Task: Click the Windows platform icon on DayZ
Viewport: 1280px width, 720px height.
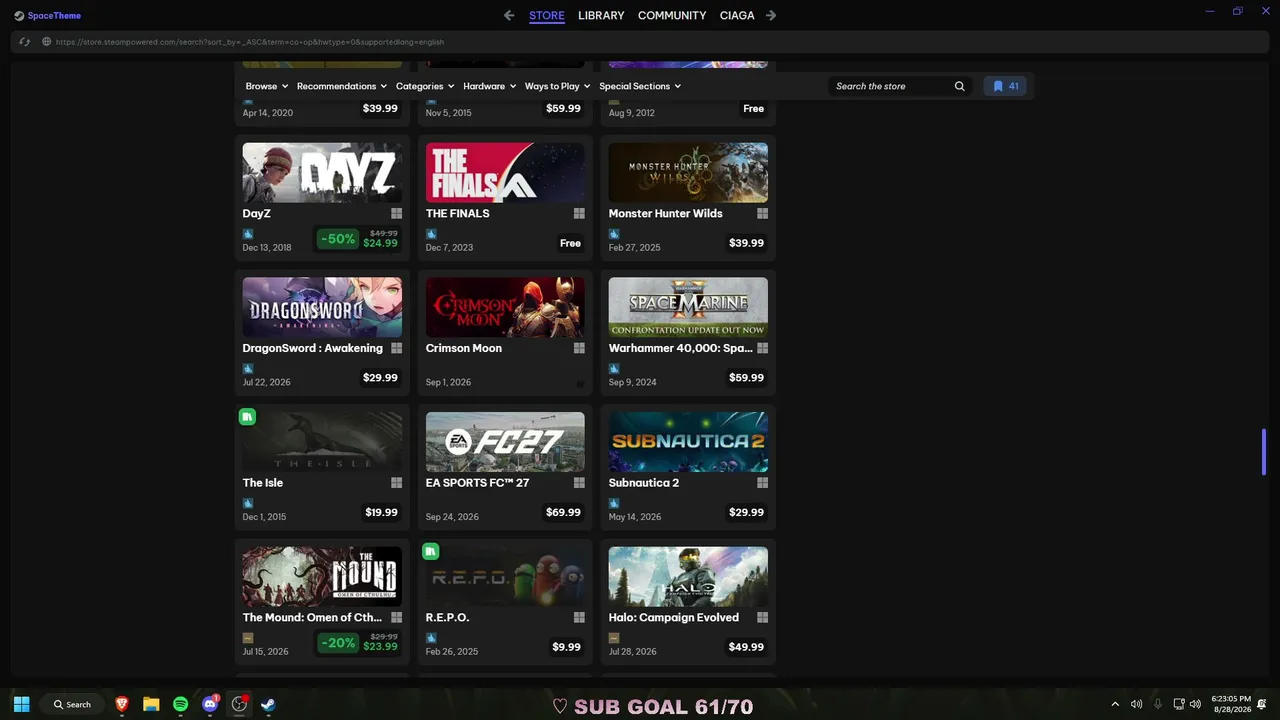Action: point(397,213)
